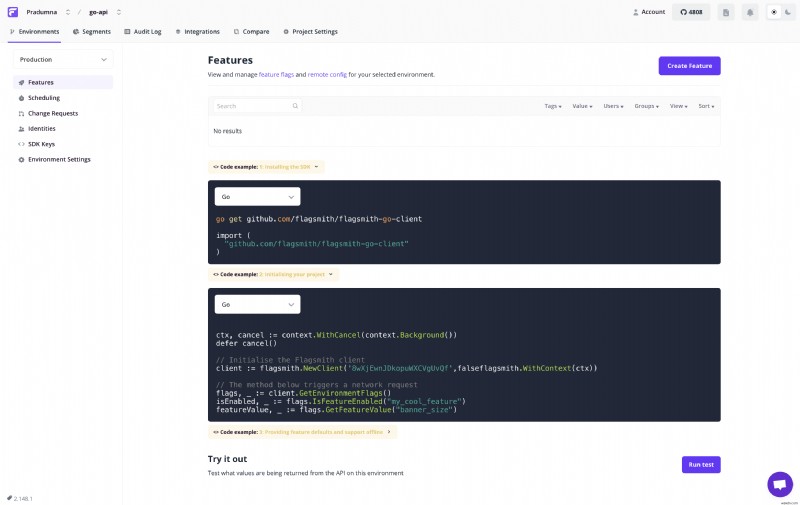800x505 pixels.
Task: Click the flagsmith.NewClient code line
Action: (x=406, y=368)
